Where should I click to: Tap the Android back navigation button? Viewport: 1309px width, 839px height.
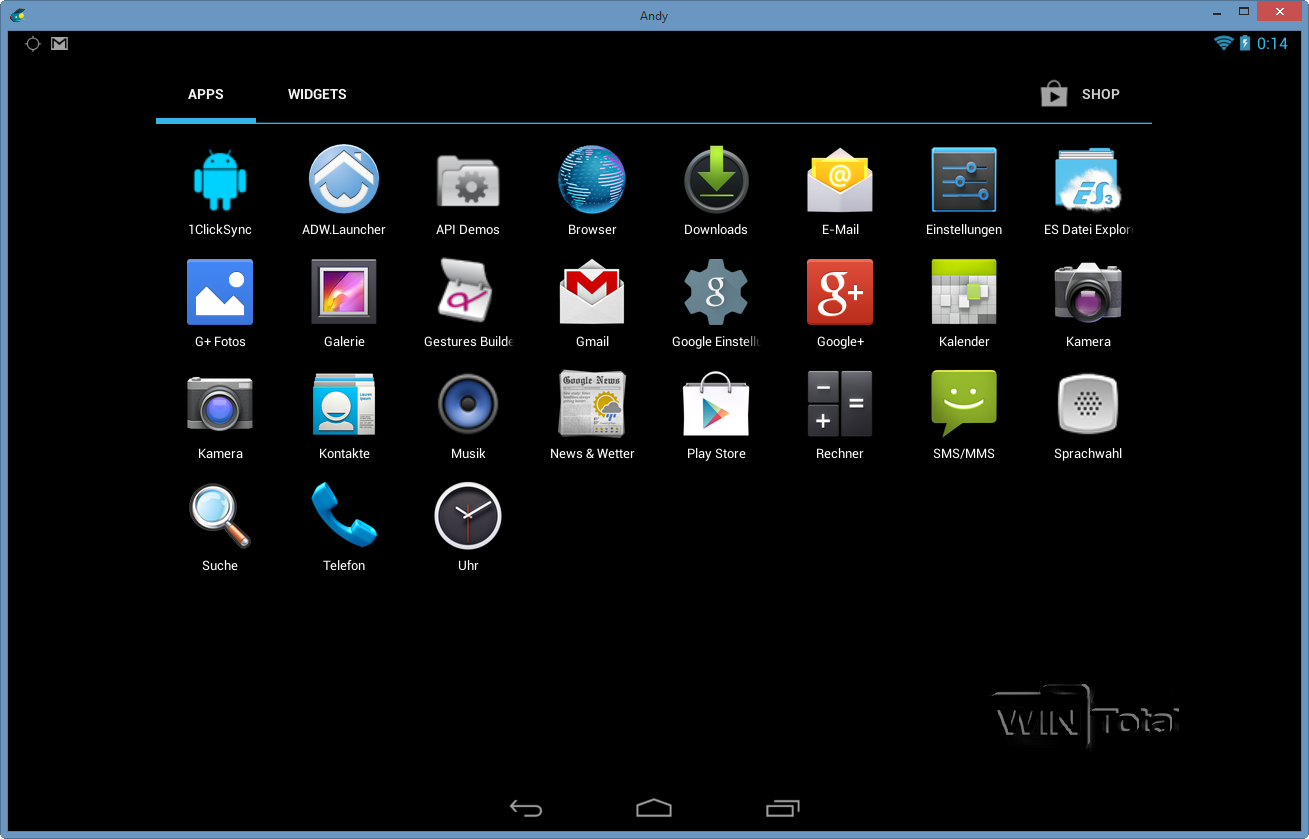coord(526,808)
